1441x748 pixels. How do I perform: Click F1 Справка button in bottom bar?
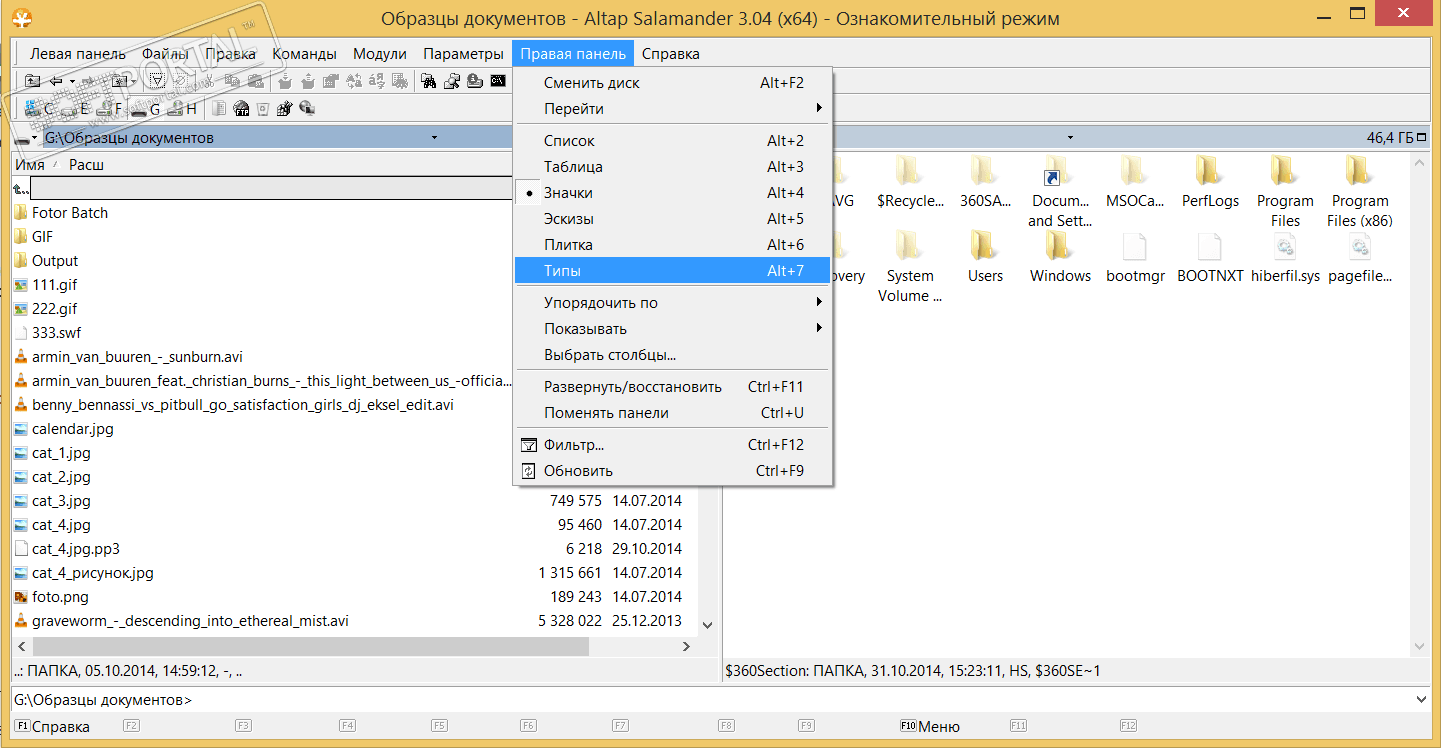click(53, 727)
